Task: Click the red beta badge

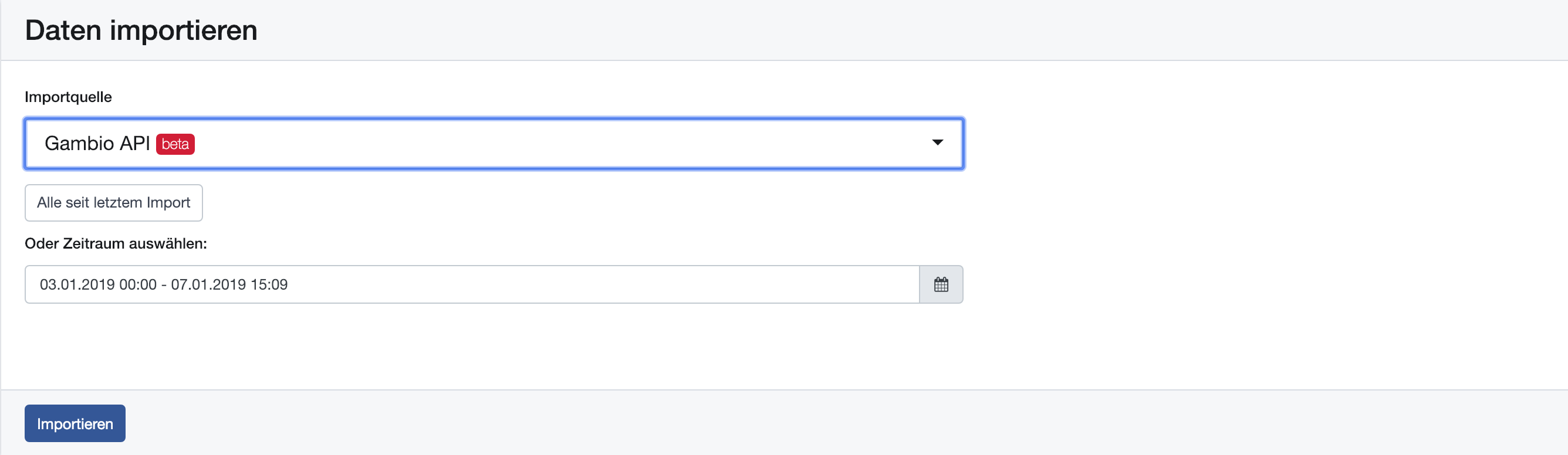Action: 175,144
